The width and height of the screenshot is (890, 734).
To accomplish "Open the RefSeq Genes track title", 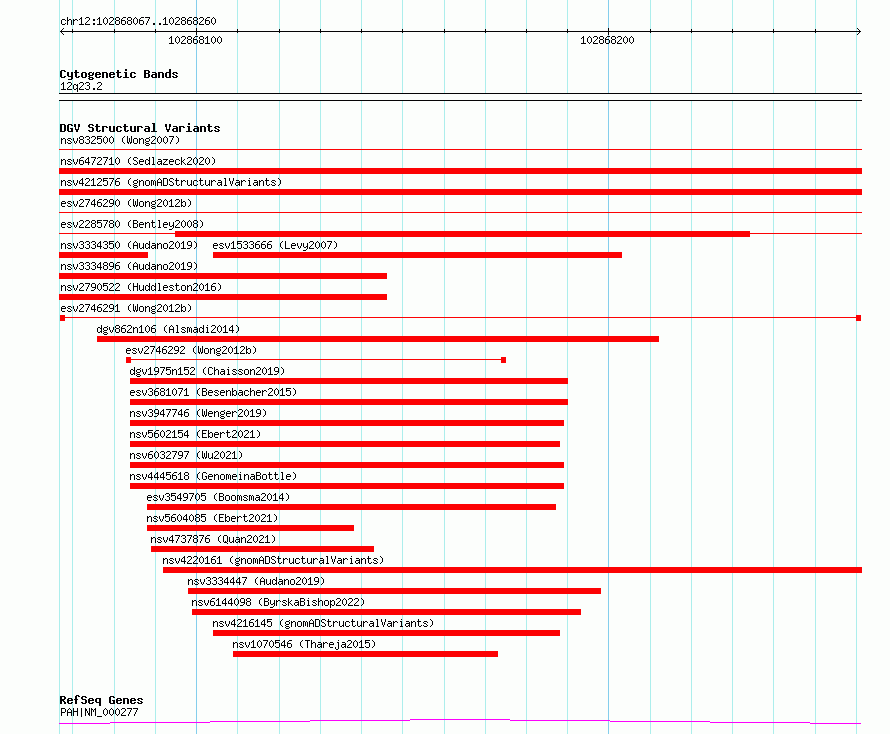I will tap(101, 700).
